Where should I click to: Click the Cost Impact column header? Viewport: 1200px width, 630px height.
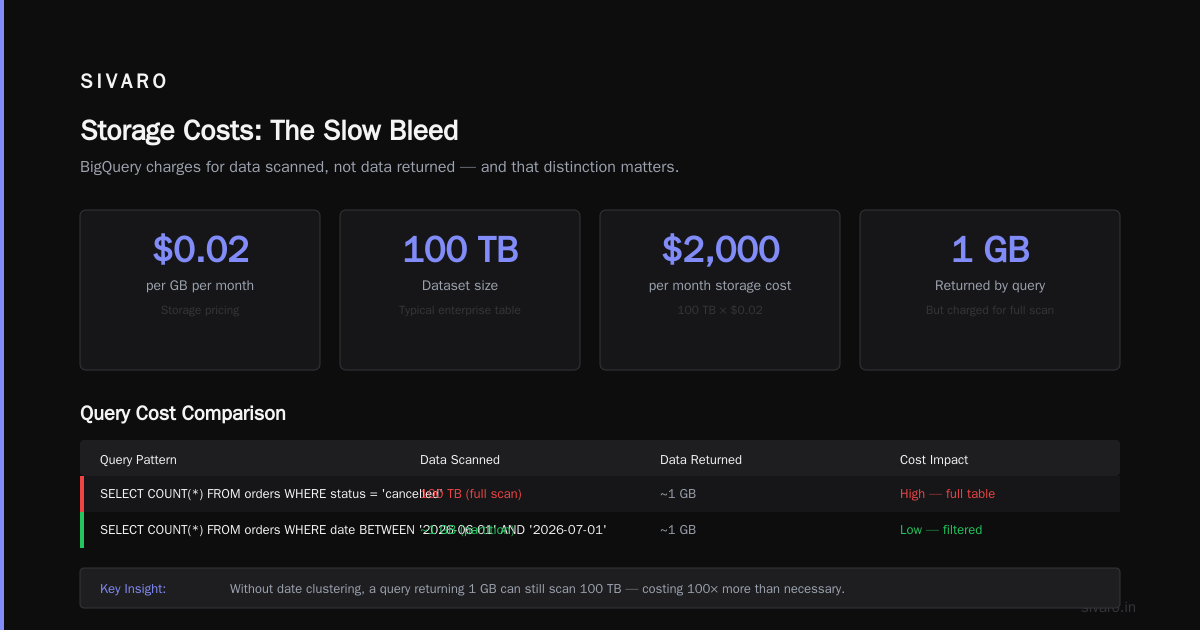[934, 460]
